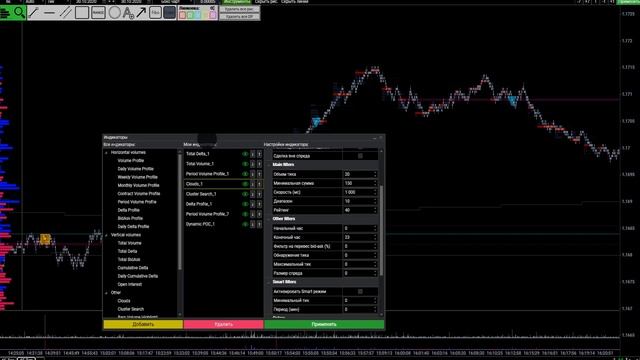Select the rectangle drawing tool

[x=82, y=13]
